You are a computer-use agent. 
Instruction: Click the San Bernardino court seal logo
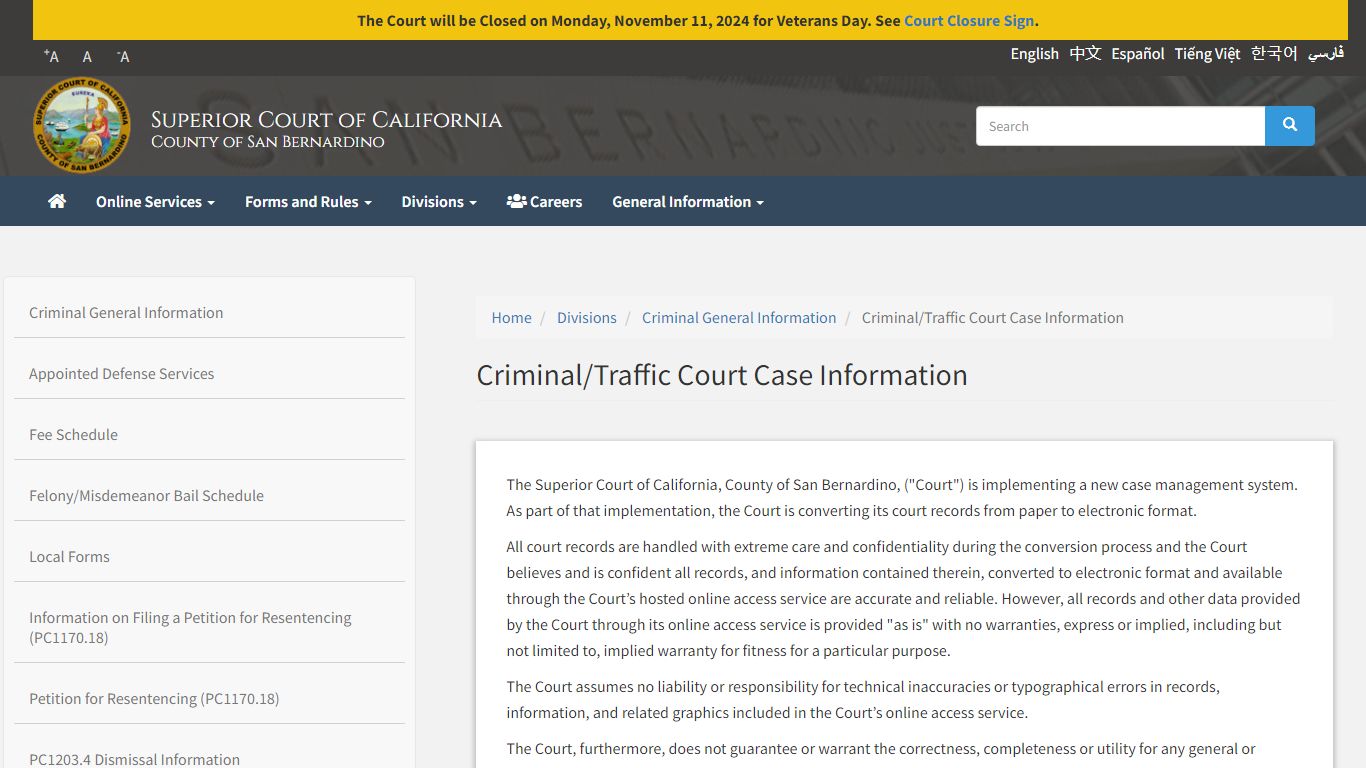point(81,125)
